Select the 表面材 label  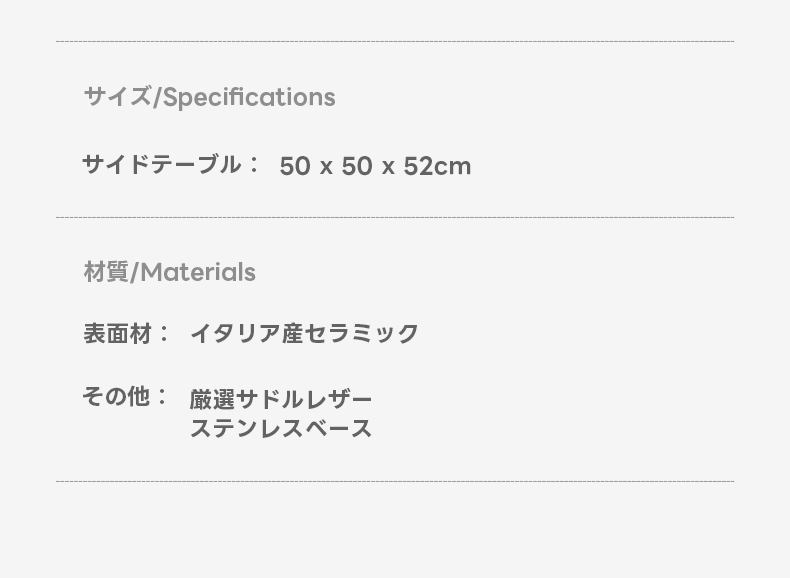click(x=117, y=333)
